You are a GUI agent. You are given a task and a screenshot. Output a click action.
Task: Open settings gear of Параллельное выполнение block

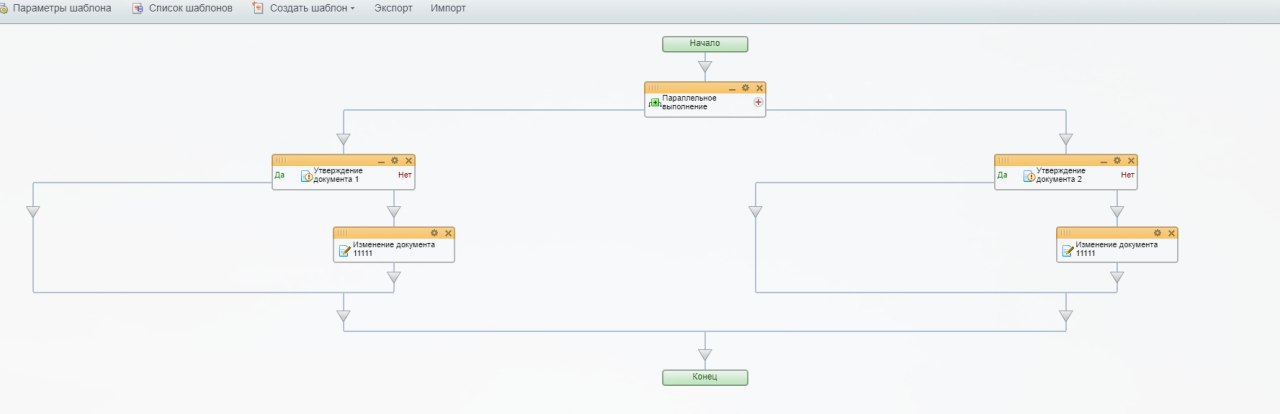(x=745, y=88)
